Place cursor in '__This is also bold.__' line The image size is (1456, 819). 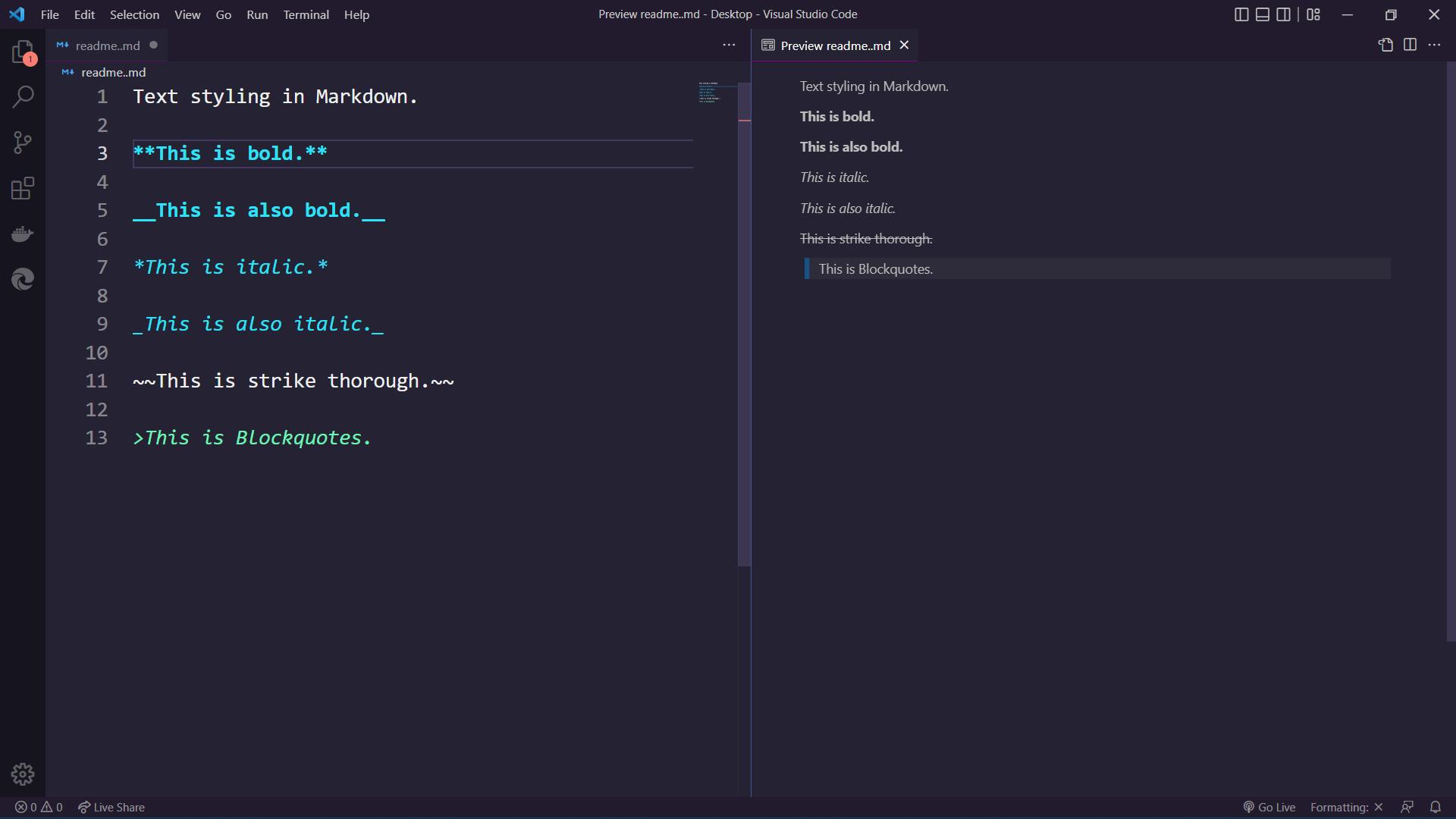click(259, 211)
